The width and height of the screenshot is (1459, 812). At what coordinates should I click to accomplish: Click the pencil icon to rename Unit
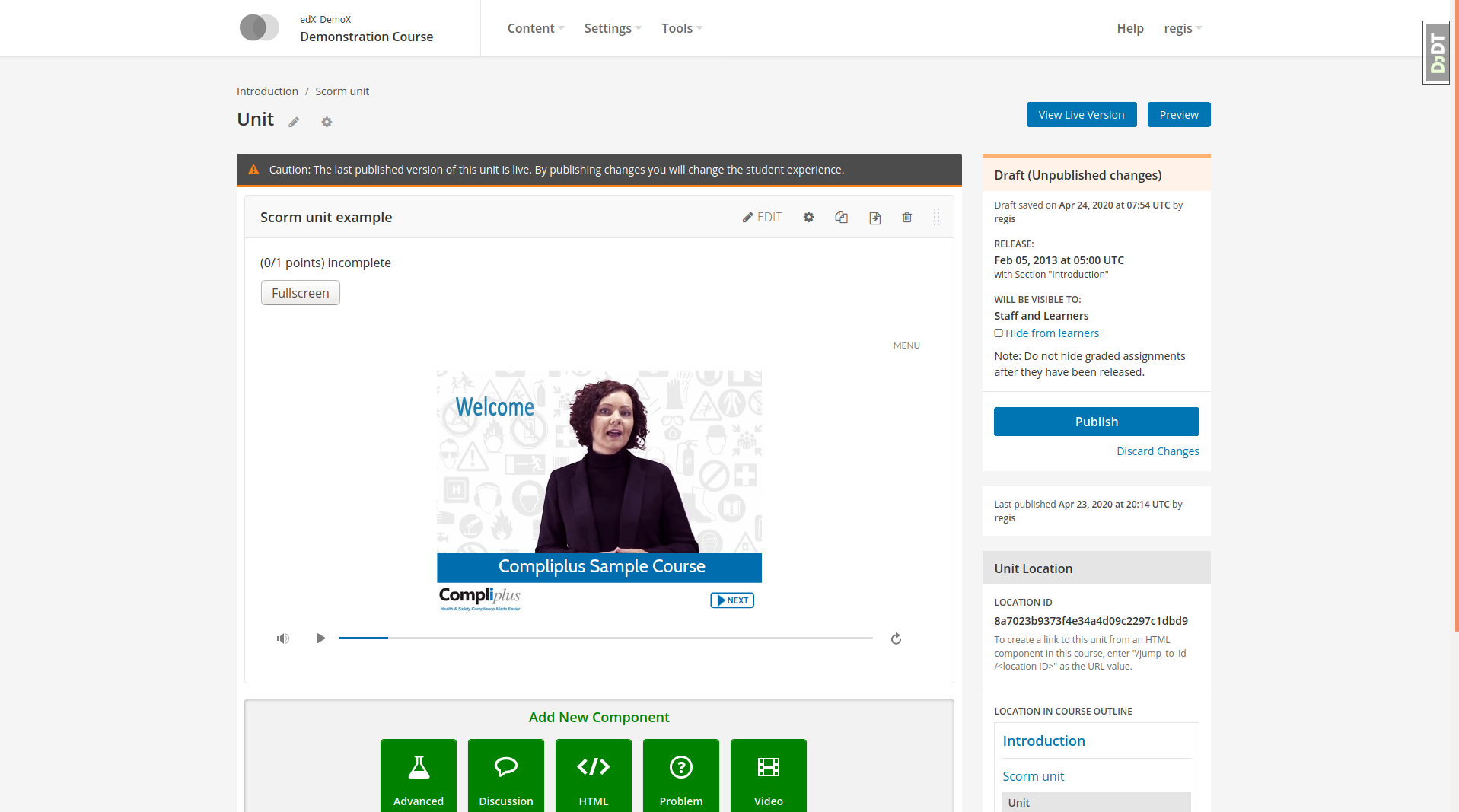(294, 122)
